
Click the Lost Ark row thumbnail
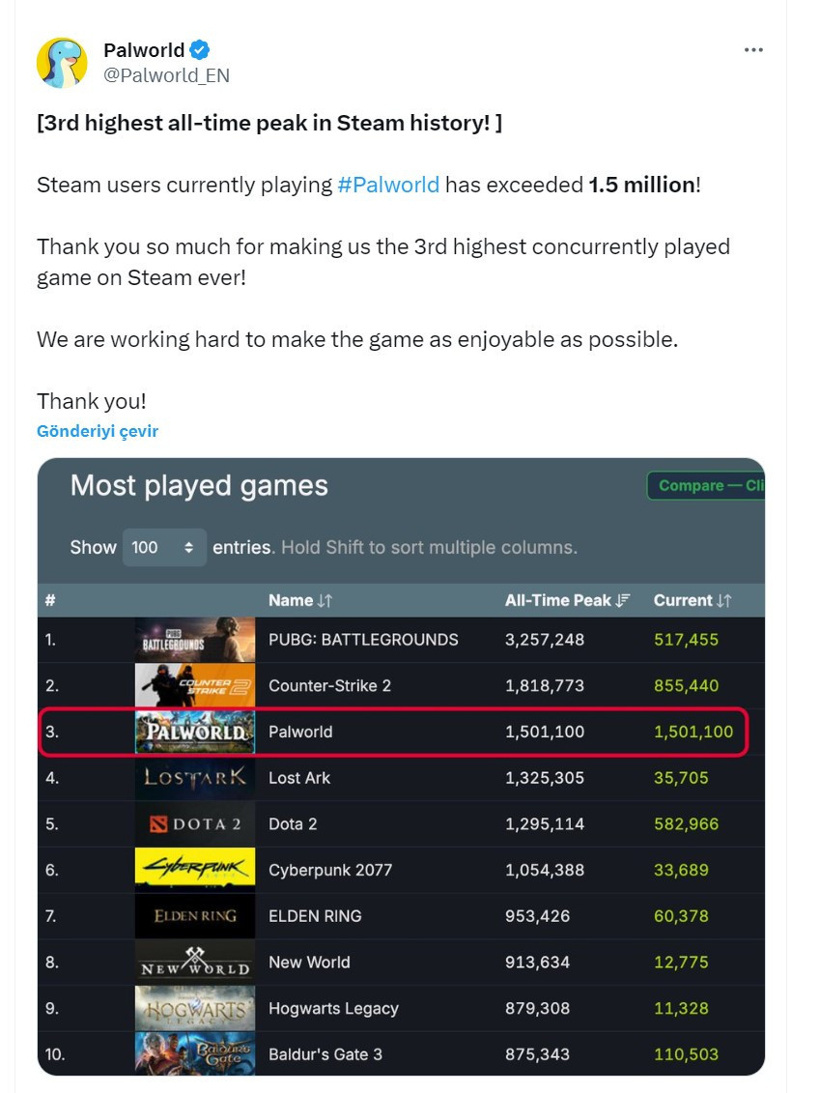pyautogui.click(x=193, y=777)
